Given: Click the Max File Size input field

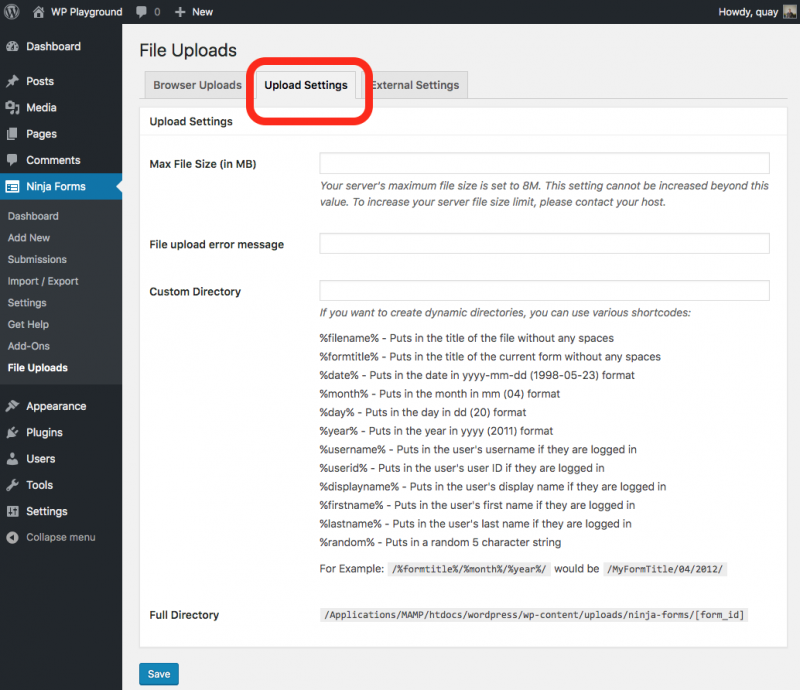Looking at the screenshot, I should click(544, 162).
